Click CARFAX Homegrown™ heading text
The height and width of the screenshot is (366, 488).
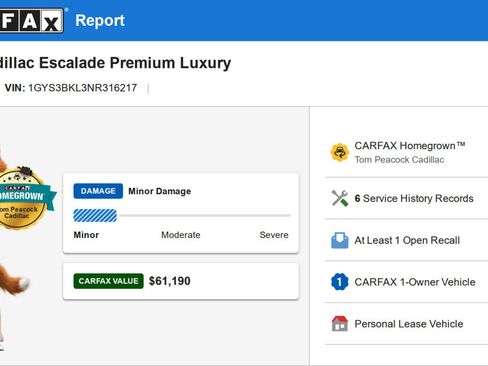click(x=410, y=146)
